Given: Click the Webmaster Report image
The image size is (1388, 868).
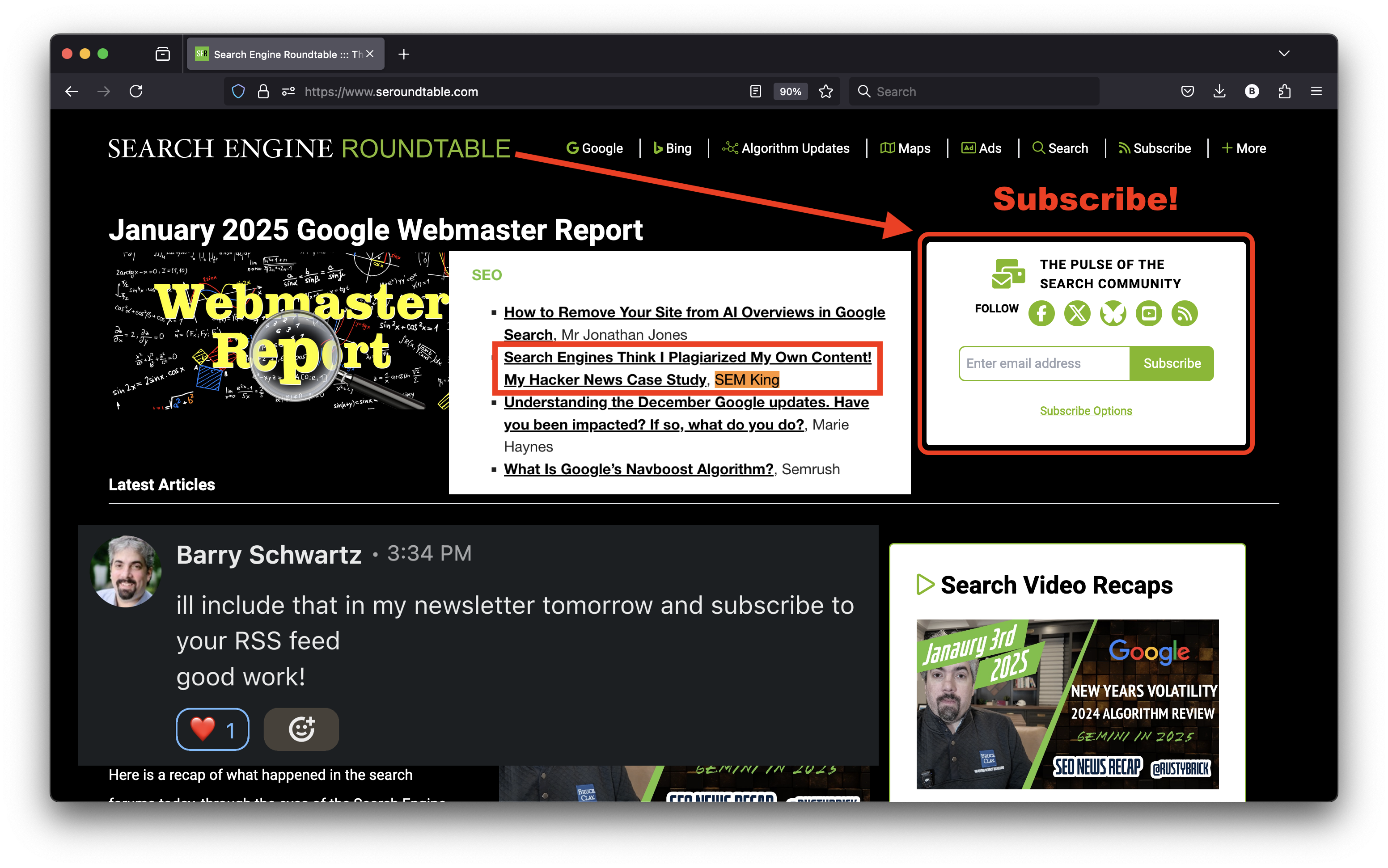Looking at the screenshot, I should 279,330.
